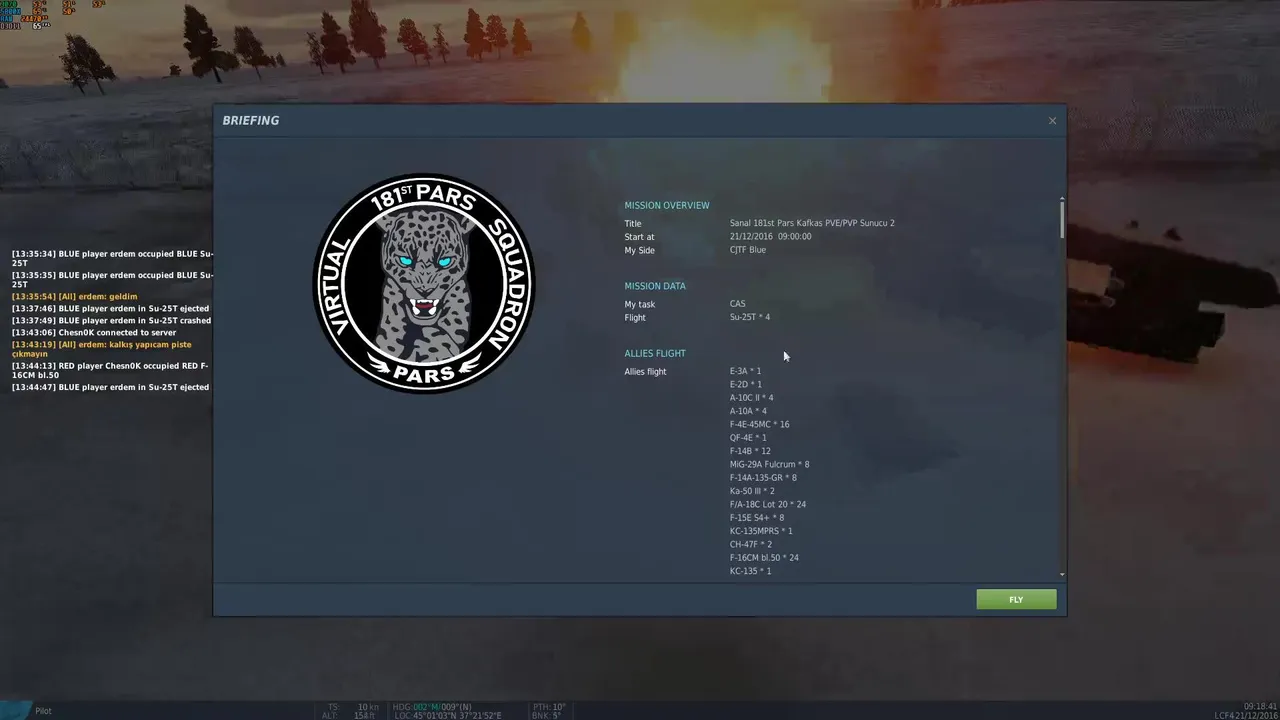
Task: Click the scrollbar up arrow in Briefing
Action: (x=1062, y=200)
